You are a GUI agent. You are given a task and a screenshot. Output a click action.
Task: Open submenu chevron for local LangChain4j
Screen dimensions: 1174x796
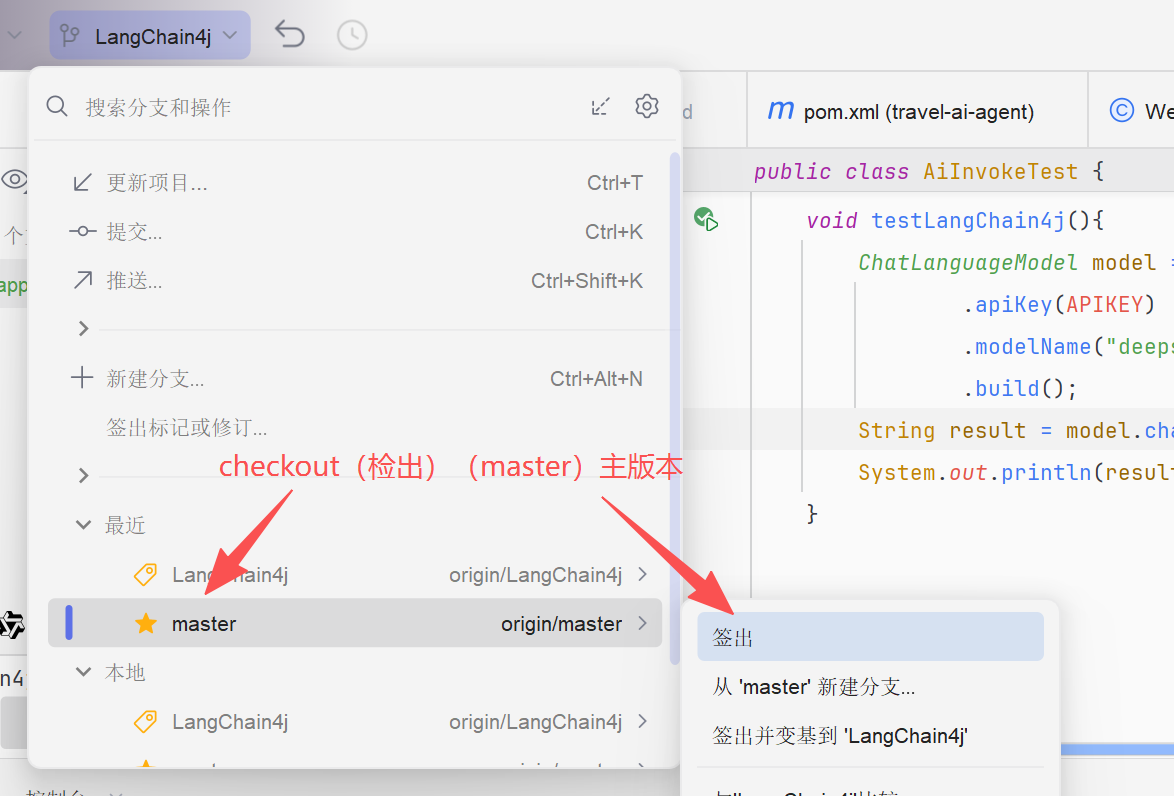(642, 722)
